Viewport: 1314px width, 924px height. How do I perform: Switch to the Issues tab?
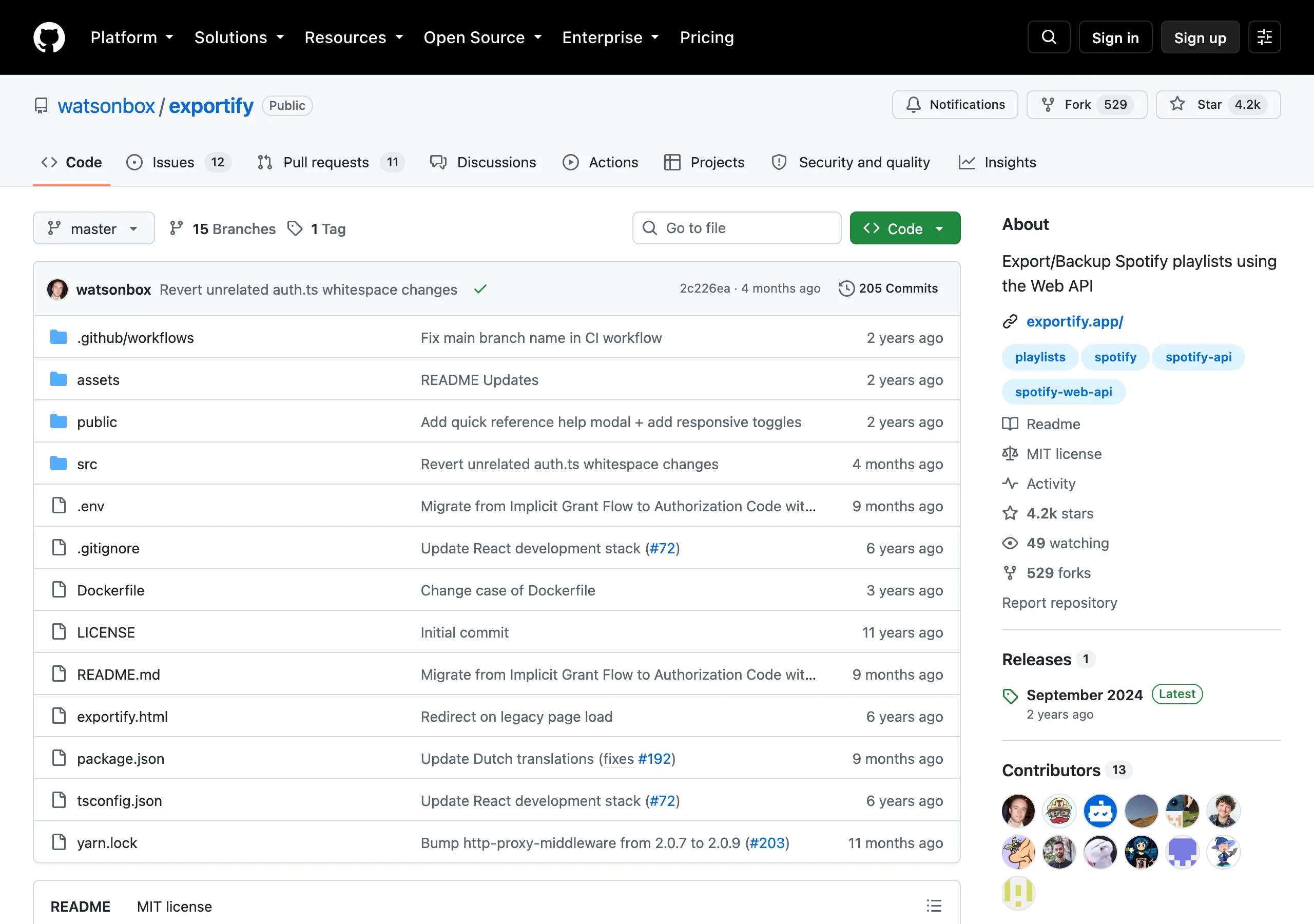click(x=179, y=162)
